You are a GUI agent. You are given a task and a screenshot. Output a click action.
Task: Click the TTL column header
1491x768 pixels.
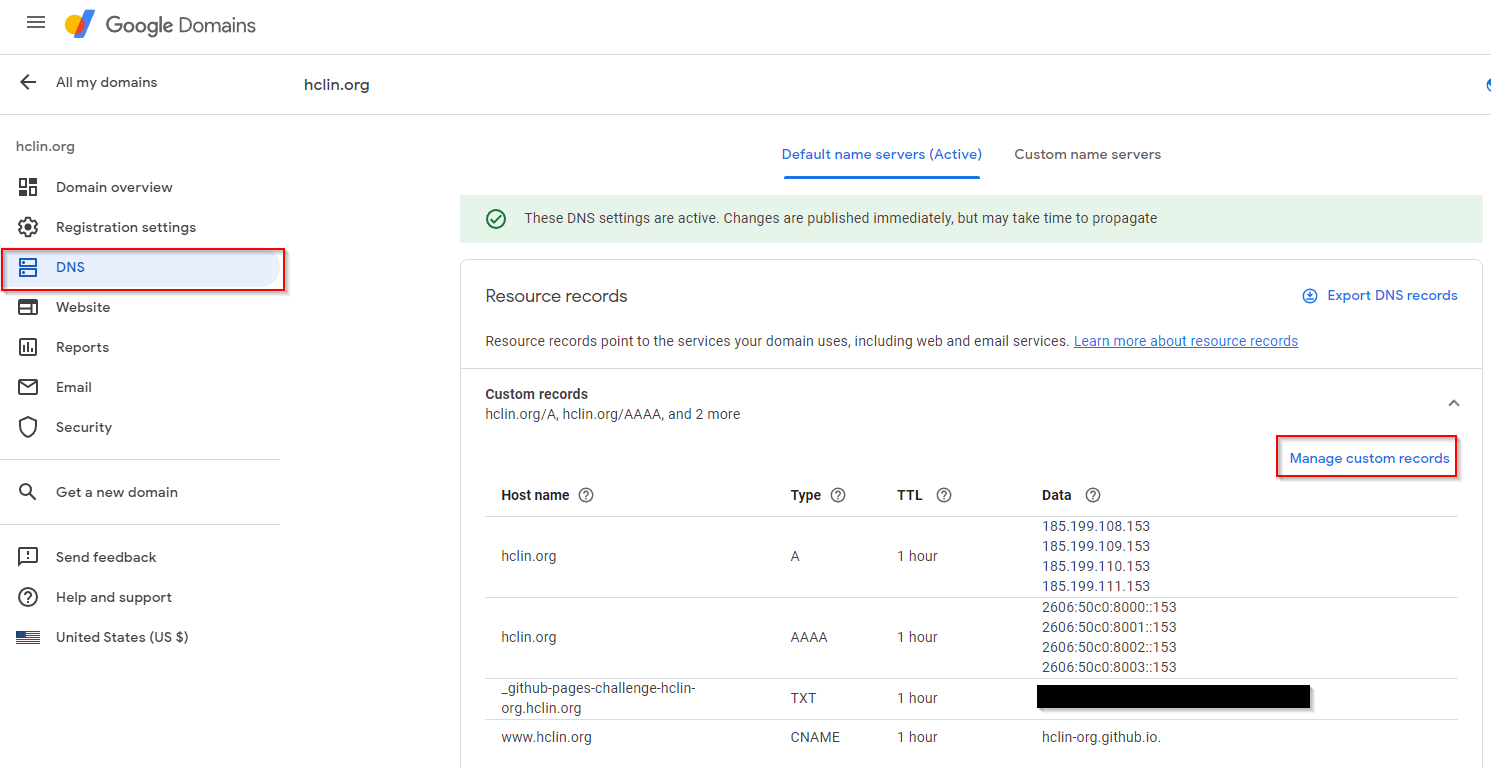pyautogui.click(x=910, y=495)
